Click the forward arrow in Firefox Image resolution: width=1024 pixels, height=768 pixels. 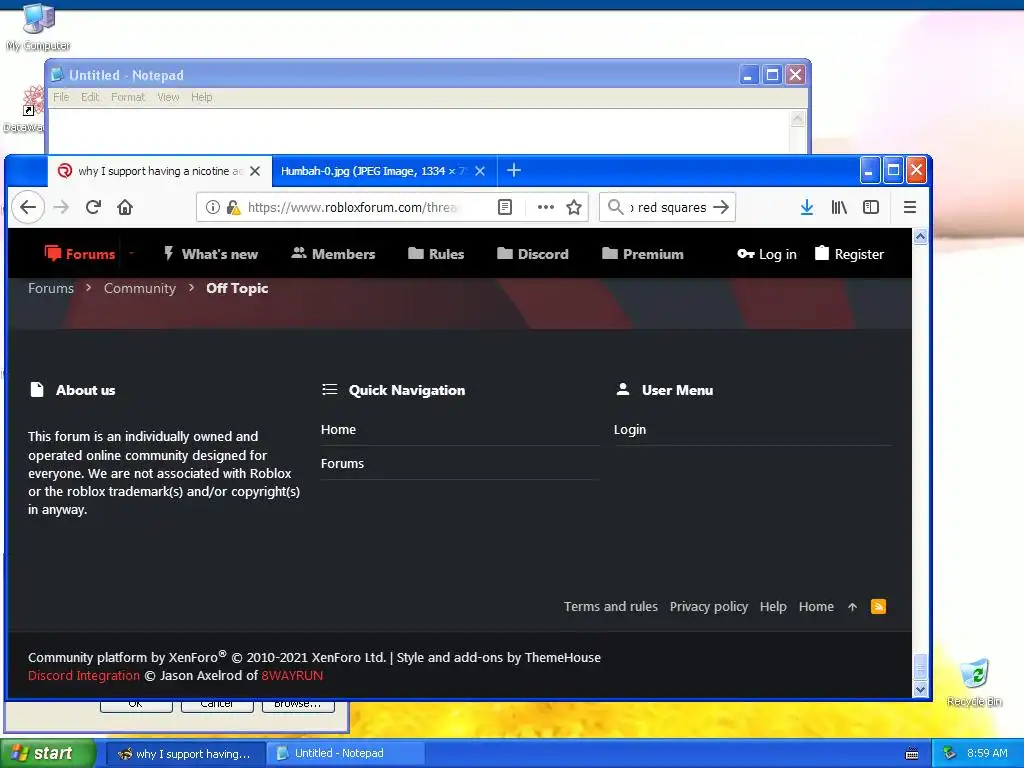pos(61,207)
